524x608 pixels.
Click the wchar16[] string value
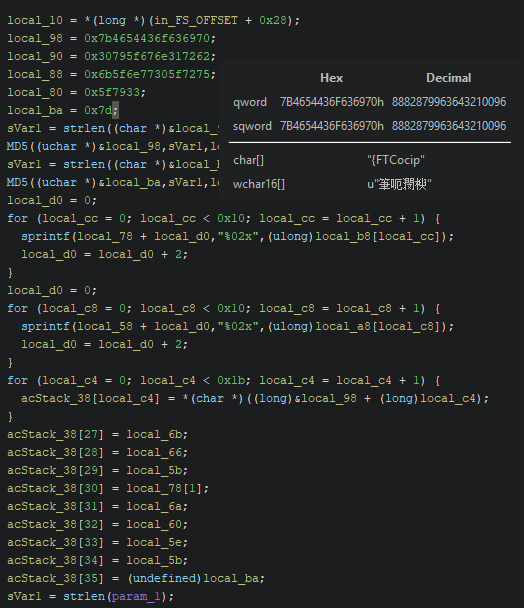[399, 184]
